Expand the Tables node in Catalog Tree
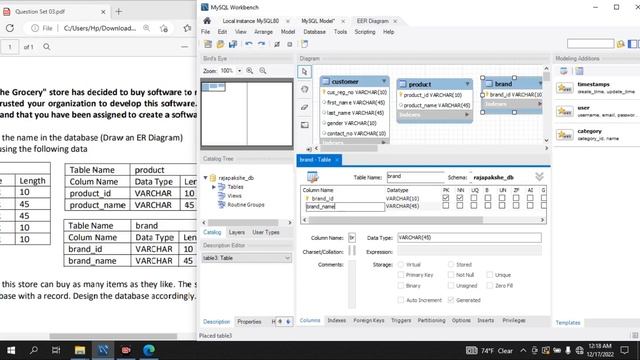Screen dimensions: 640x360 click(213, 187)
